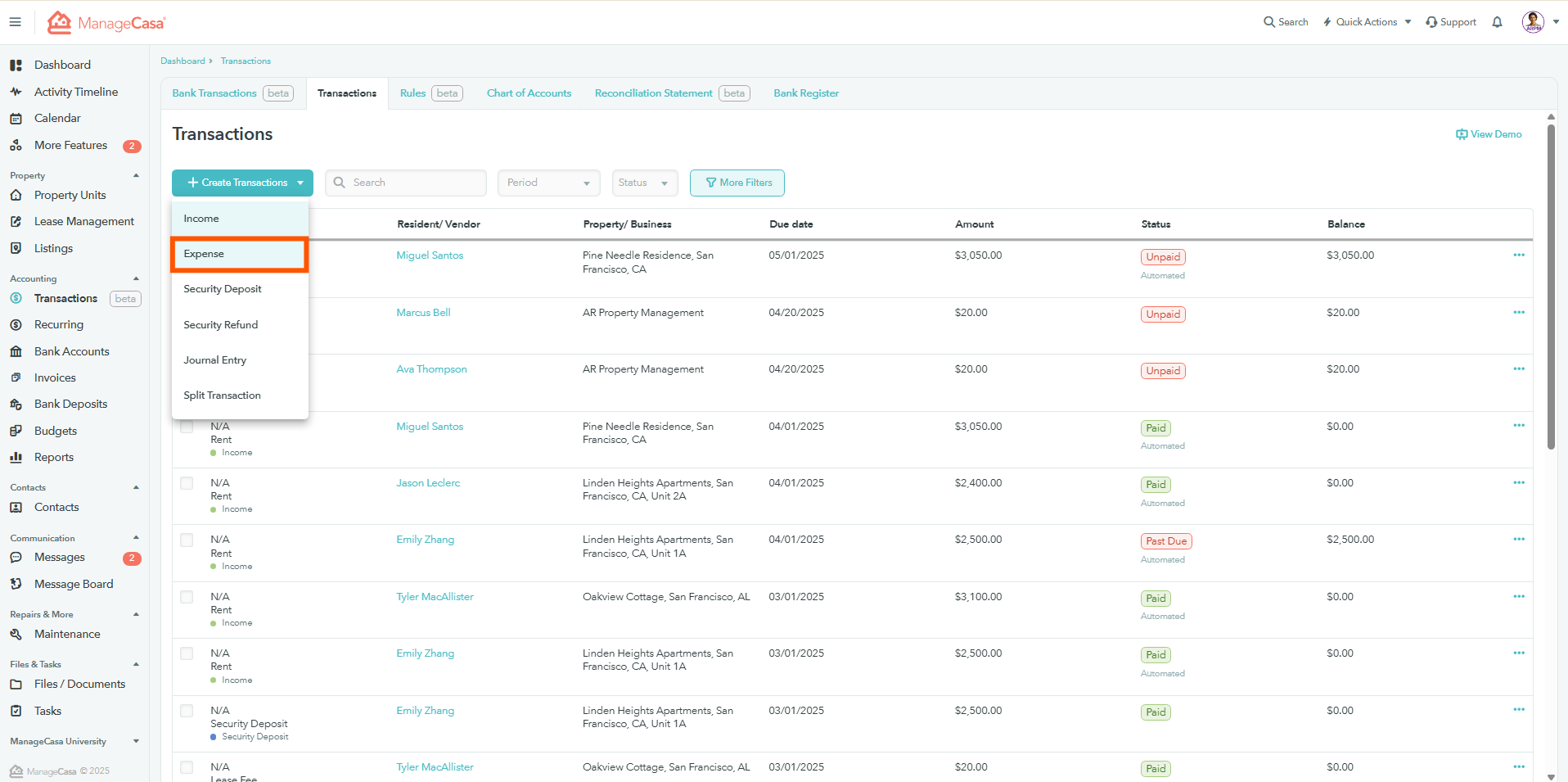Click the Bank Deposits icon

pos(16,405)
